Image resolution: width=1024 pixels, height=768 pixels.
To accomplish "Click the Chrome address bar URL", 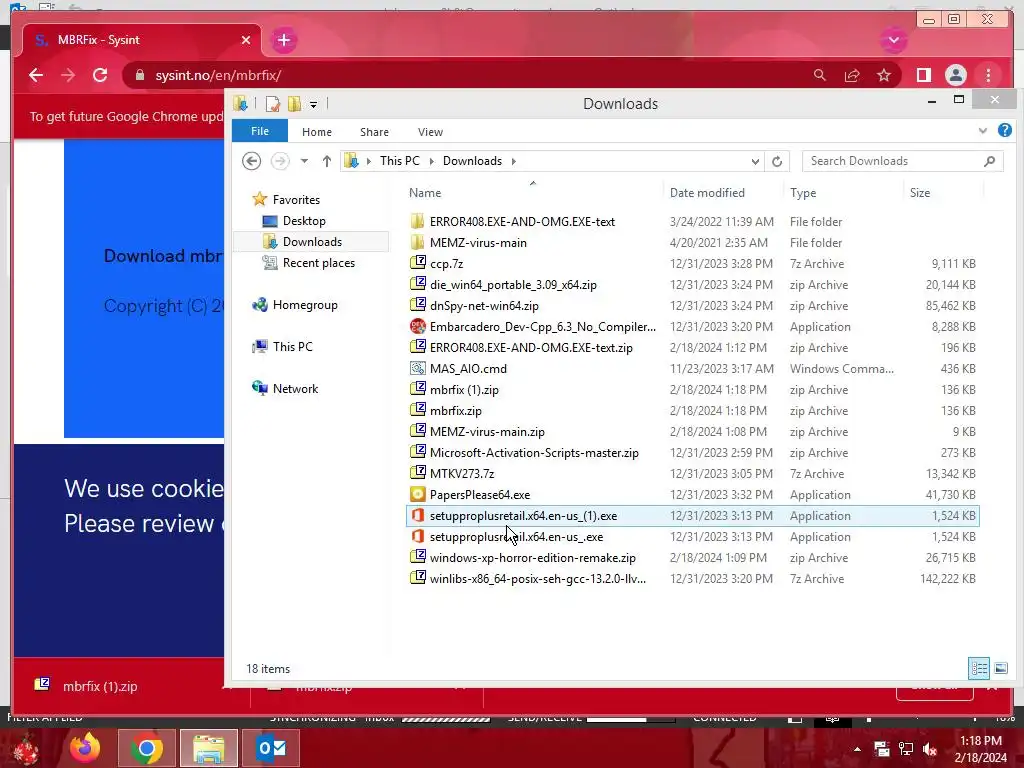I will click(218, 75).
